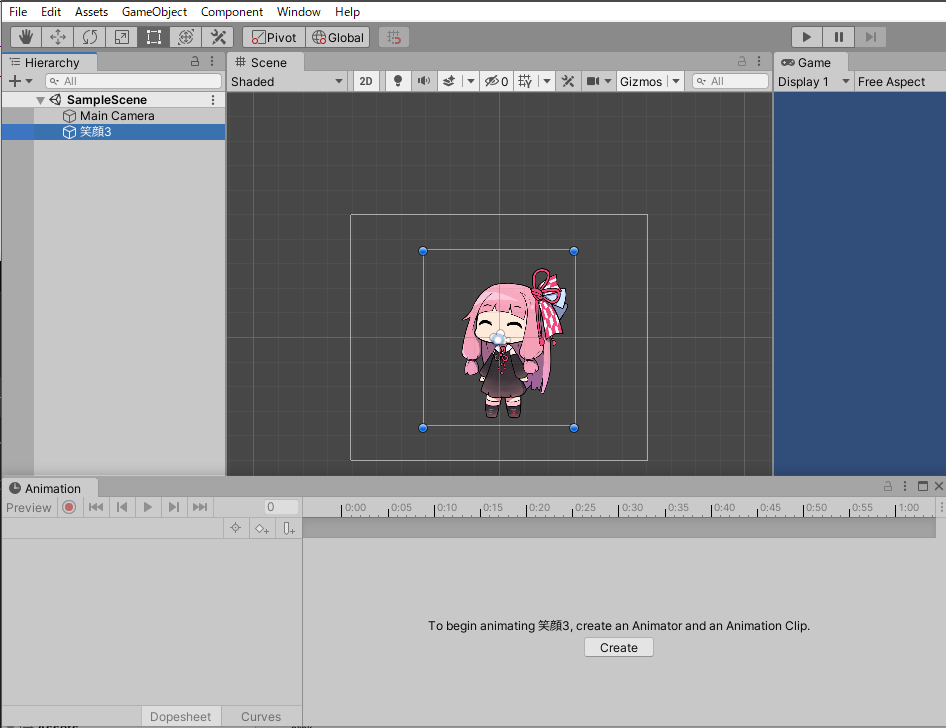Select the Hand tool
The width and height of the screenshot is (946, 728).
click(x=26, y=37)
